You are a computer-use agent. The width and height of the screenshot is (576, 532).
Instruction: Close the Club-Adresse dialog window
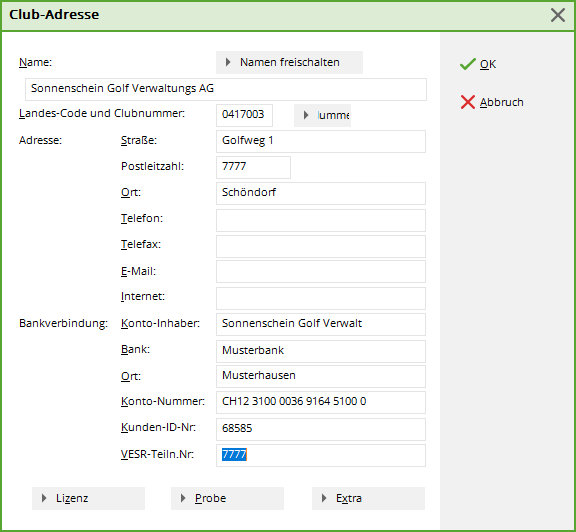(x=558, y=15)
